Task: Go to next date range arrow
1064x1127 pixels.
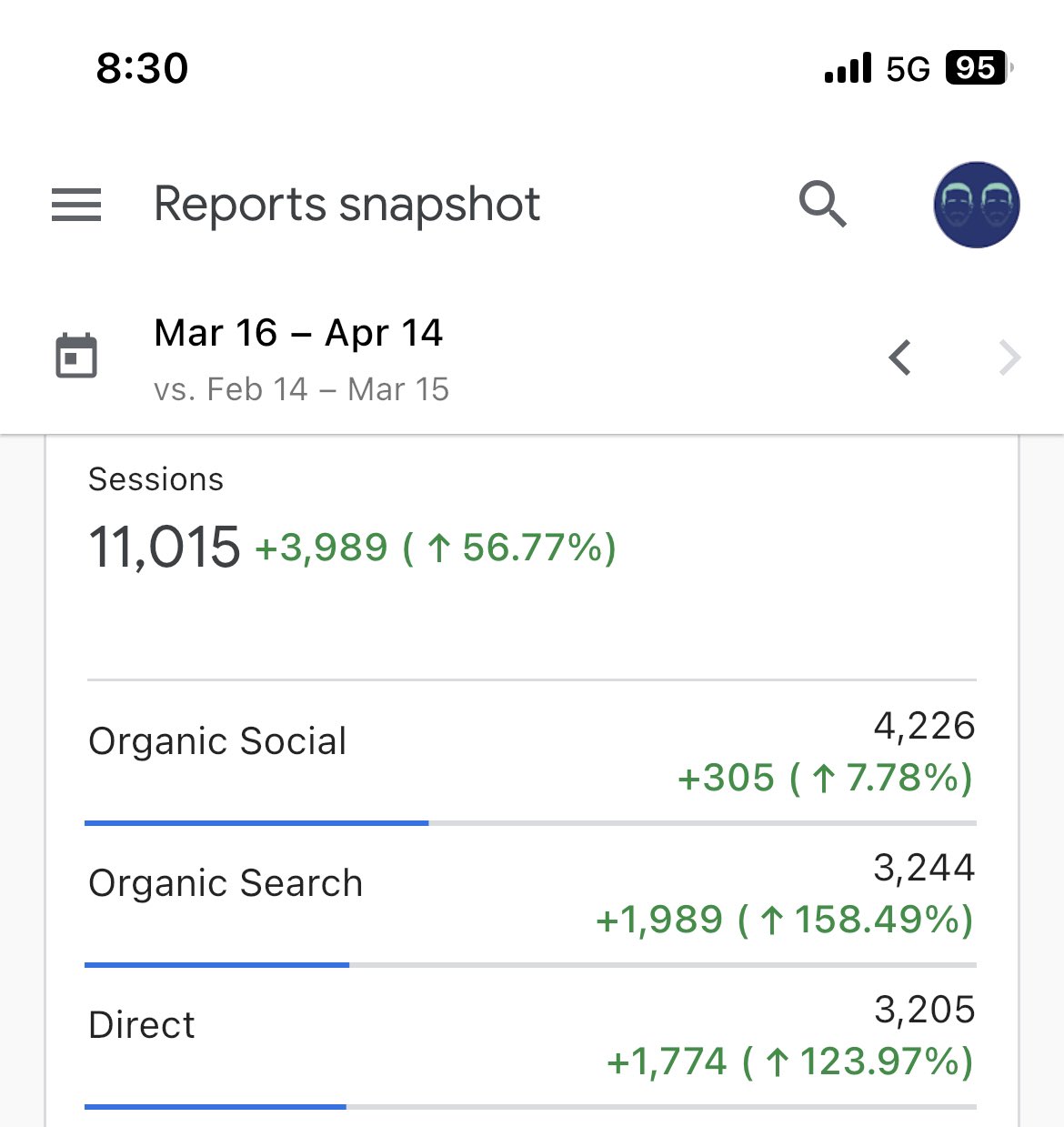Action: pyautogui.click(x=1009, y=357)
